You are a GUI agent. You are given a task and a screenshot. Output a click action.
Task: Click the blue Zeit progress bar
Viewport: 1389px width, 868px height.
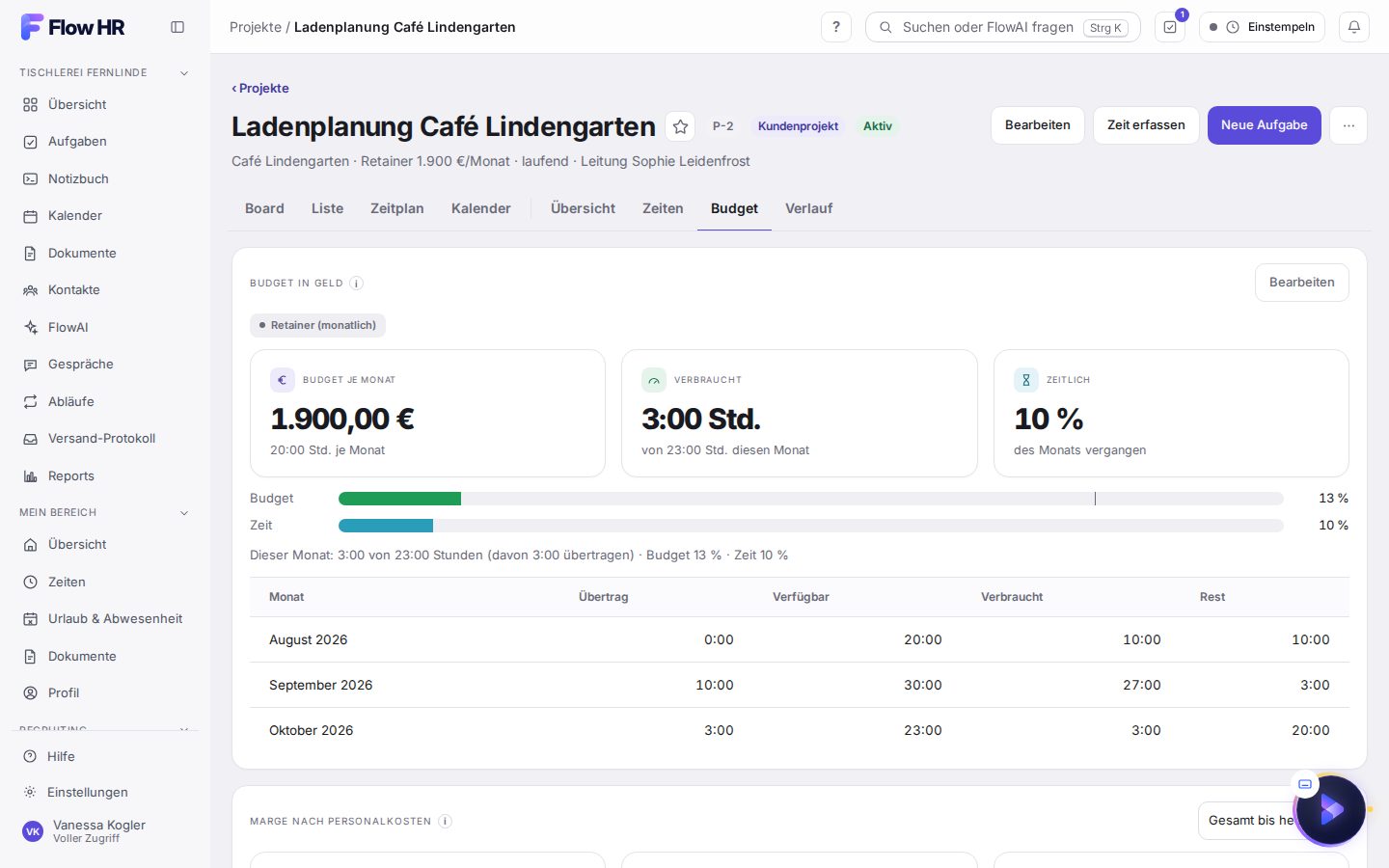point(386,526)
